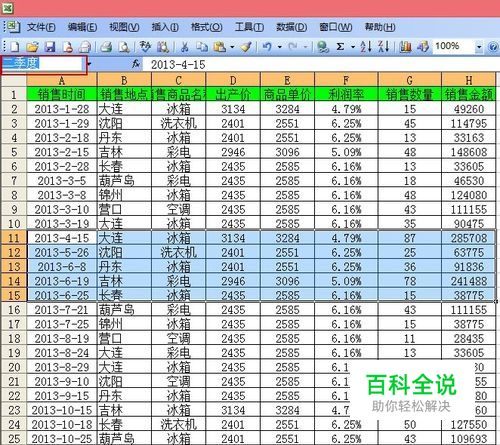
Task: Run the Spelling check icon
Action: [x=145, y=47]
